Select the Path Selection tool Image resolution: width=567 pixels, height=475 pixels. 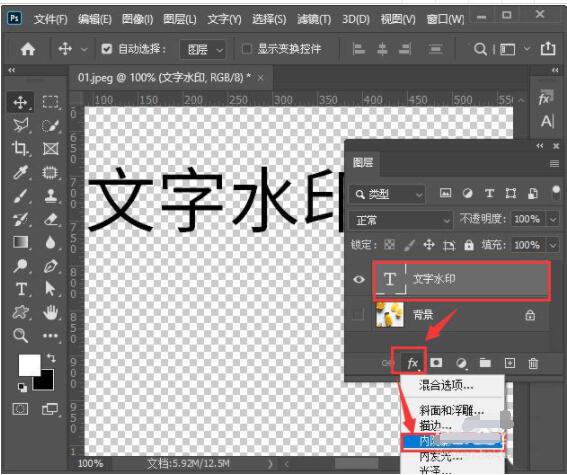(50, 289)
